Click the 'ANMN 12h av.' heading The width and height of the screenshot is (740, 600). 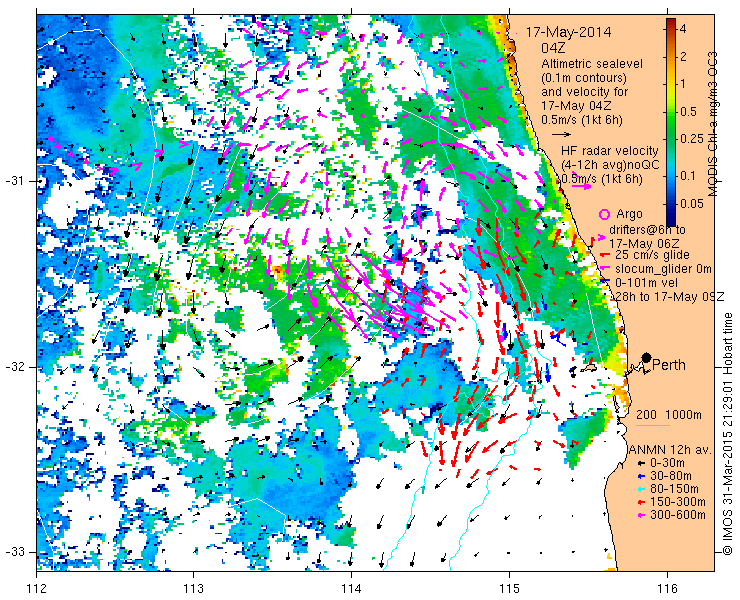671,449
